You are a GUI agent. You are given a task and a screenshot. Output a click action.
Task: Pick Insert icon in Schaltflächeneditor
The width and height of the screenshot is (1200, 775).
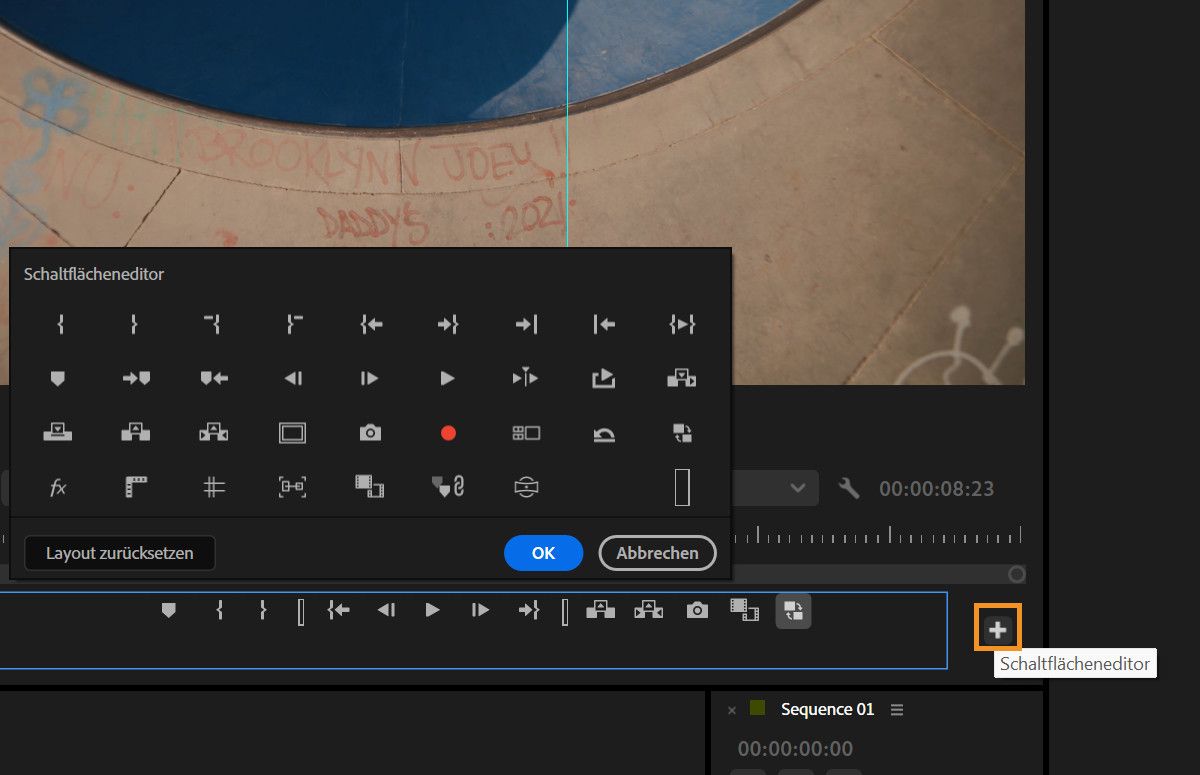[682, 378]
